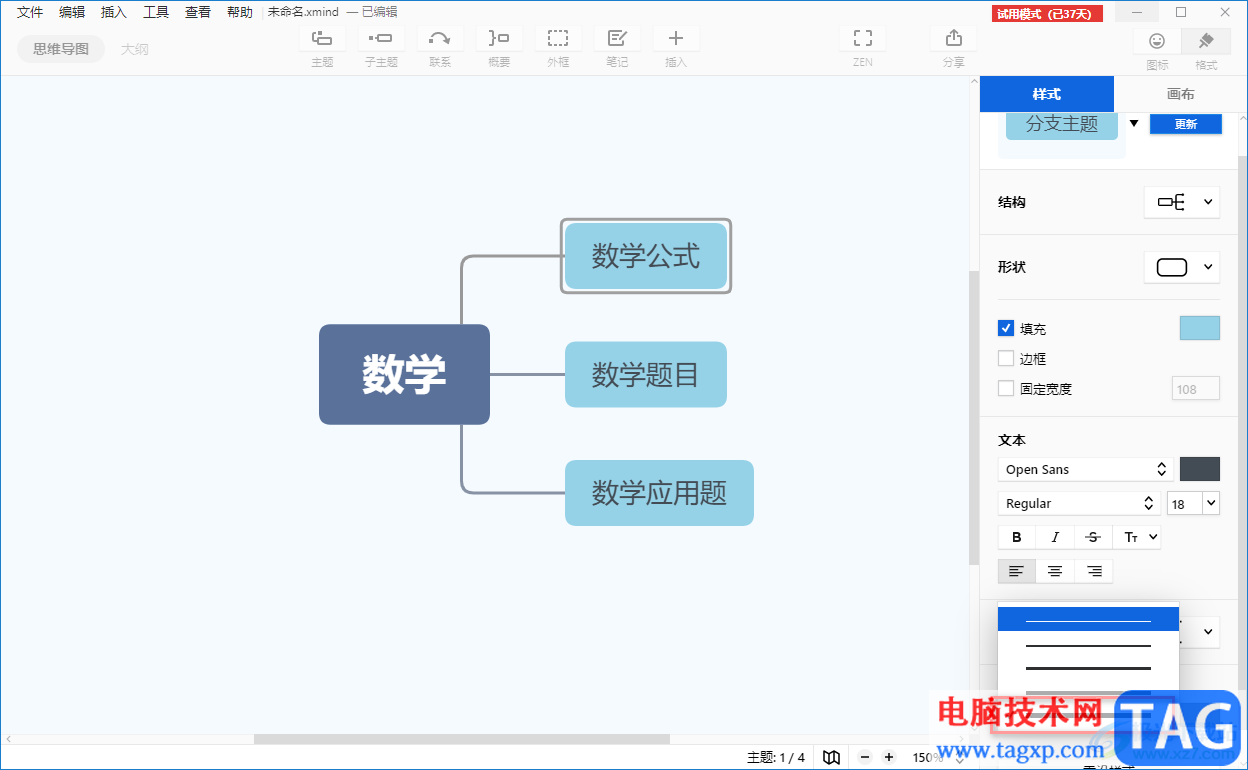Open the 图标 sticker panel
This screenshot has width=1248, height=770.
click(x=1157, y=41)
